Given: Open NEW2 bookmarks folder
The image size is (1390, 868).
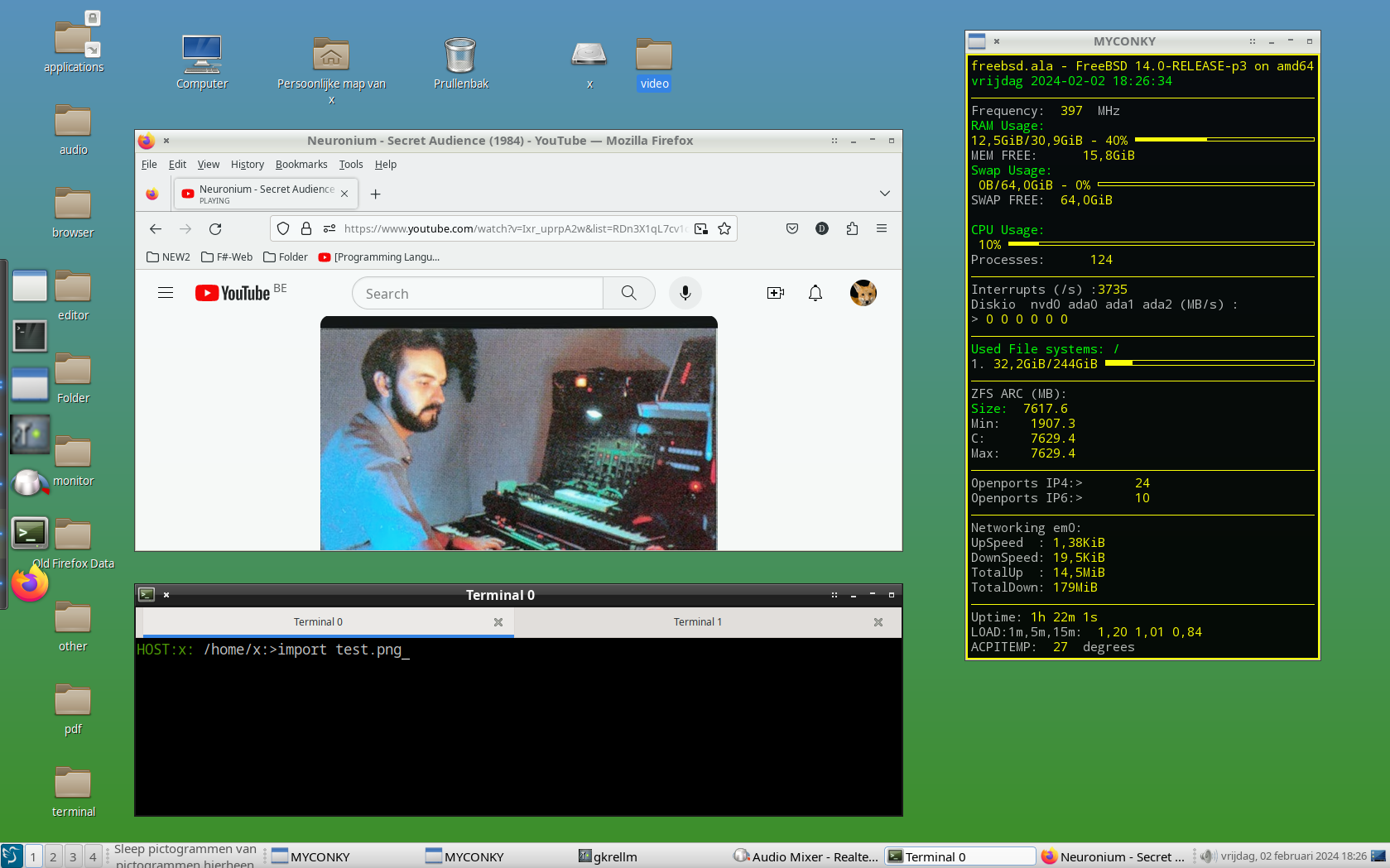Looking at the screenshot, I should click(x=168, y=257).
